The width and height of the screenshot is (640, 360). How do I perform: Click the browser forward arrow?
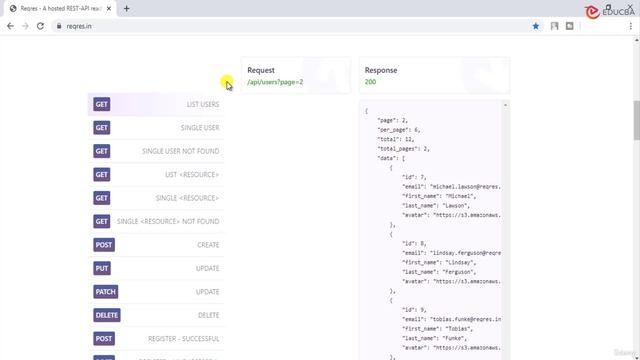pyautogui.click(x=25, y=26)
